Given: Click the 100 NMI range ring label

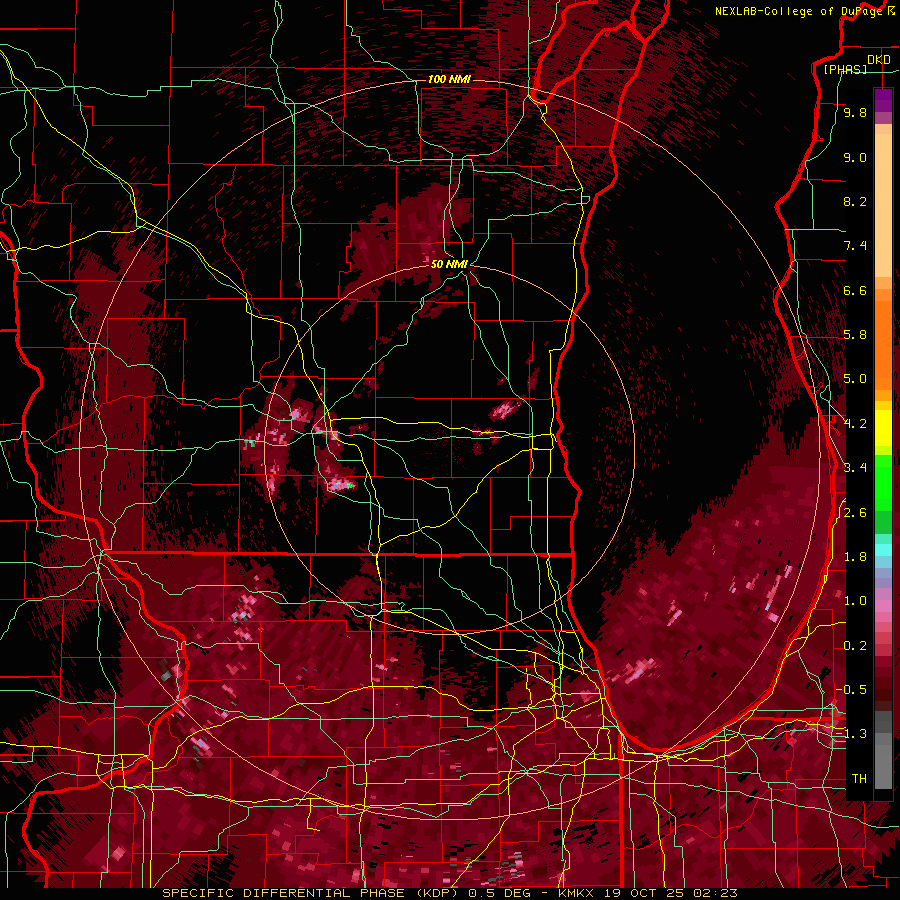Looking at the screenshot, I should (449, 79).
